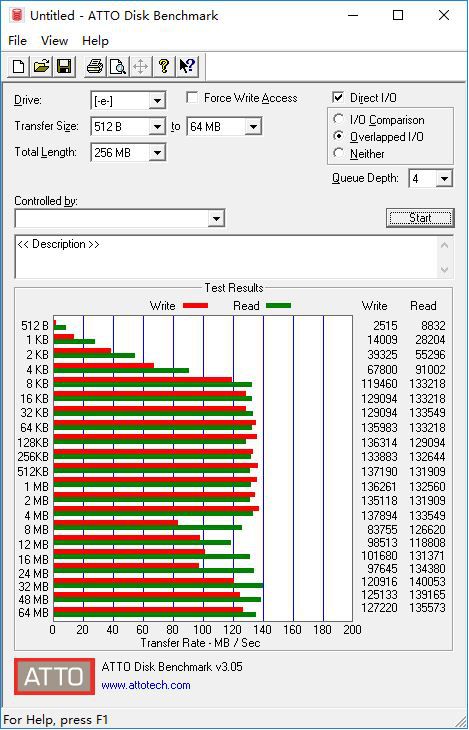The height and width of the screenshot is (730, 469).
Task: Click the 8 MB row label
Action: point(35,530)
